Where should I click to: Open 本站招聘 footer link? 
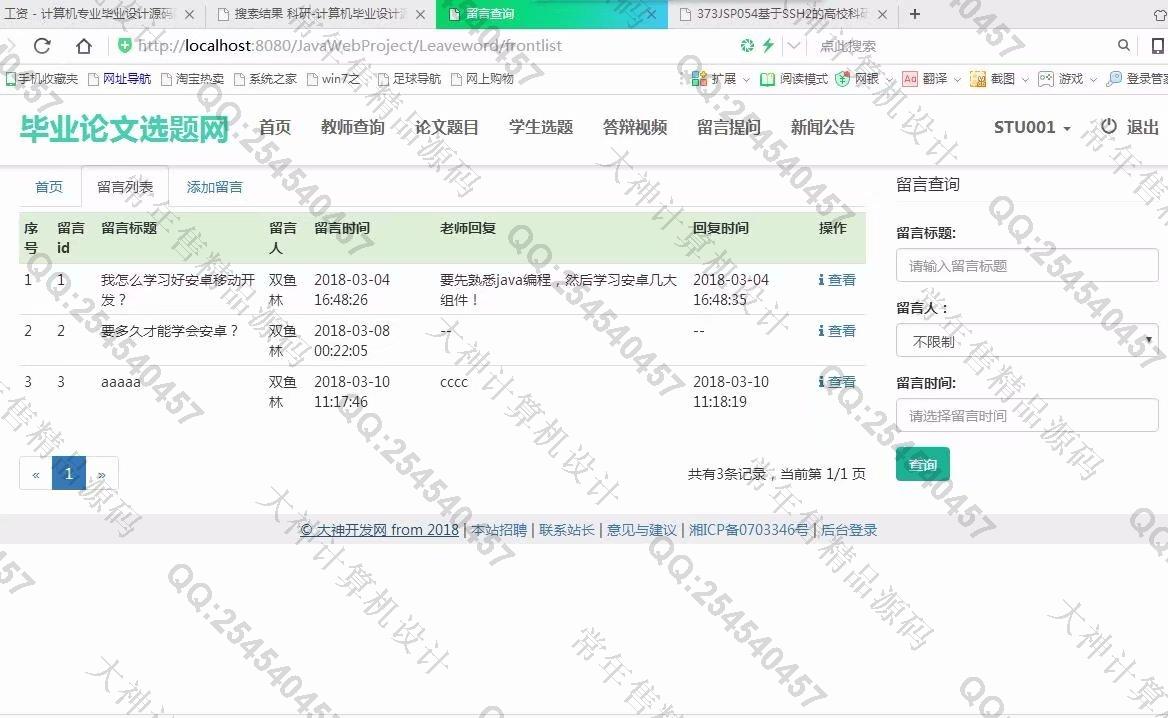pyautogui.click(x=499, y=530)
